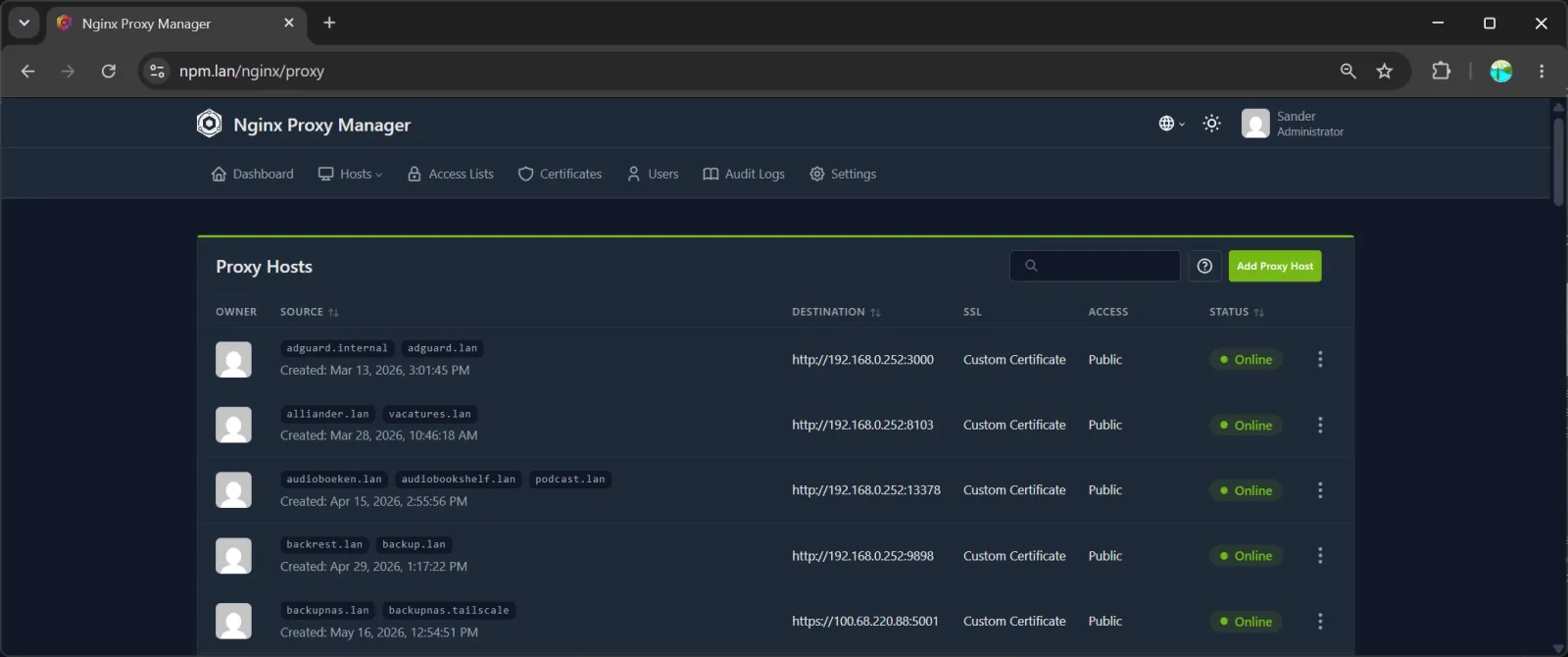Click the podcast.lan domain tag
This screenshot has width=1568, height=657.
[570, 480]
